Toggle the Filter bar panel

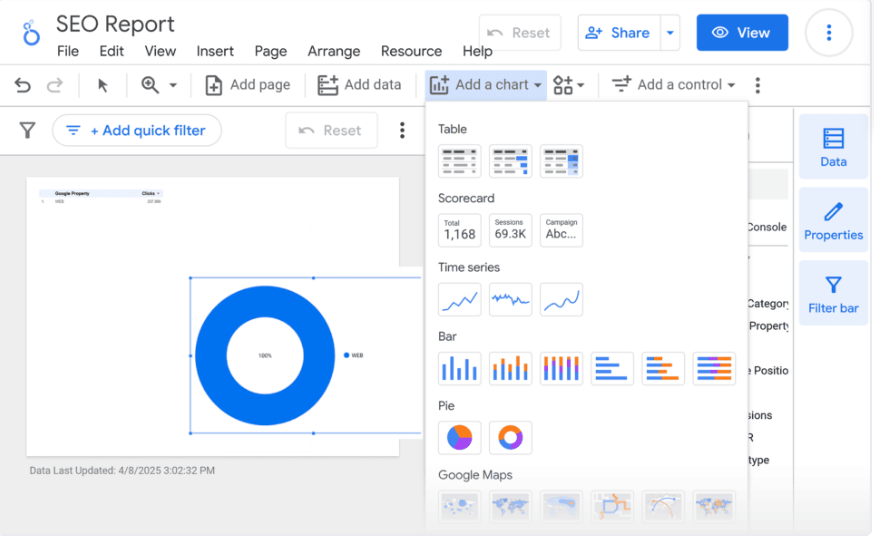click(x=833, y=294)
